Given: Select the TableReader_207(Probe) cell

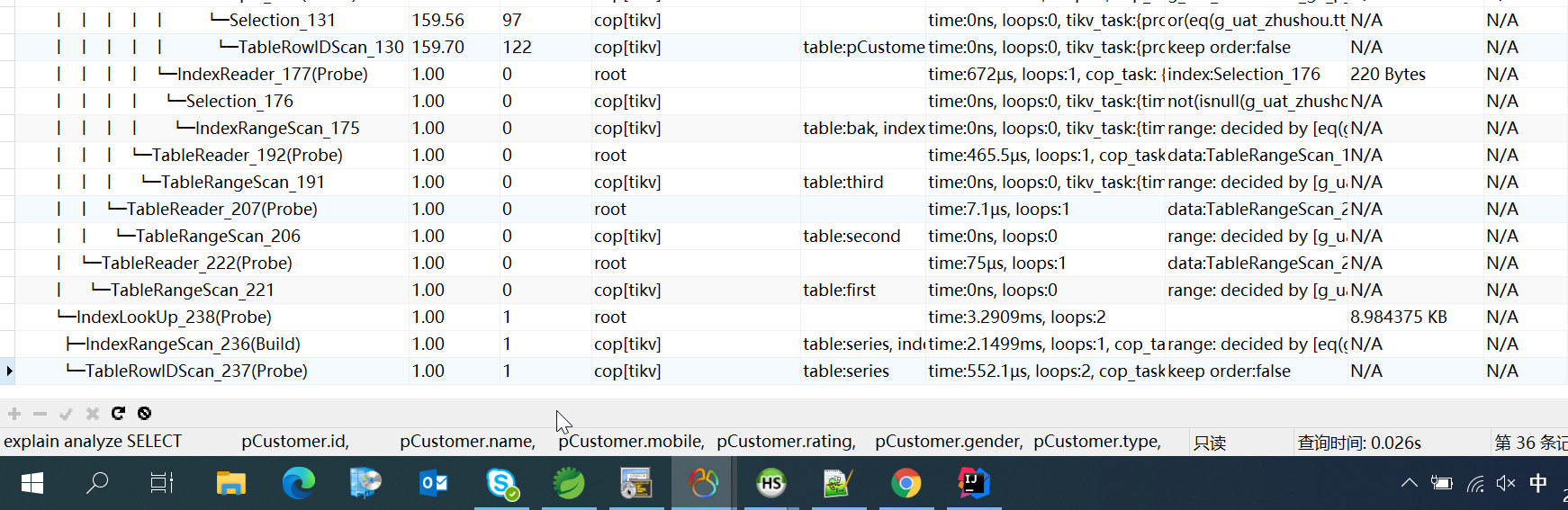Looking at the screenshot, I should [213, 209].
